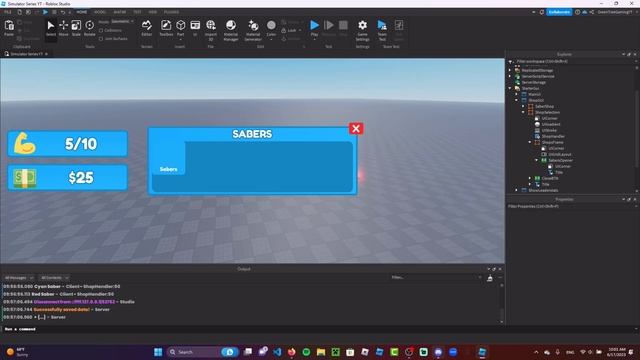Image resolution: width=640 pixels, height=360 pixels.
Task: Start a Team Test
Action: tap(382, 30)
